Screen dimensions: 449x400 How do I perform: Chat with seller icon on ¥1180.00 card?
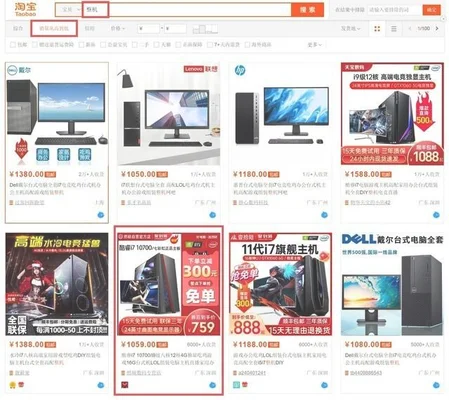click(x=324, y=215)
